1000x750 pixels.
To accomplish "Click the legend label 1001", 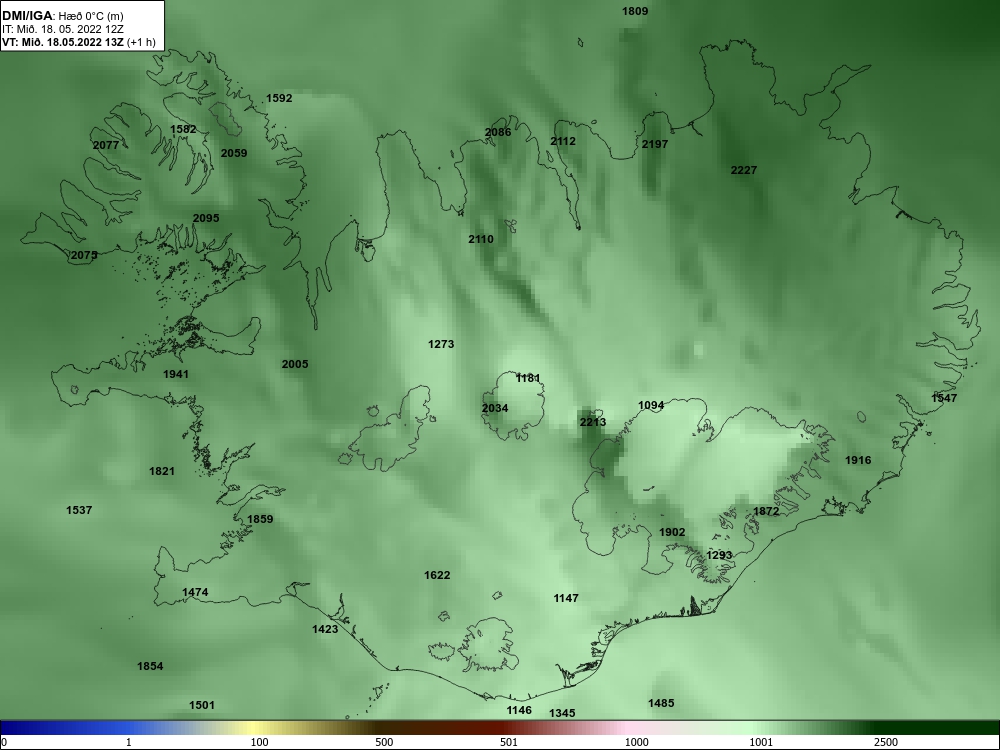I will point(761,742).
